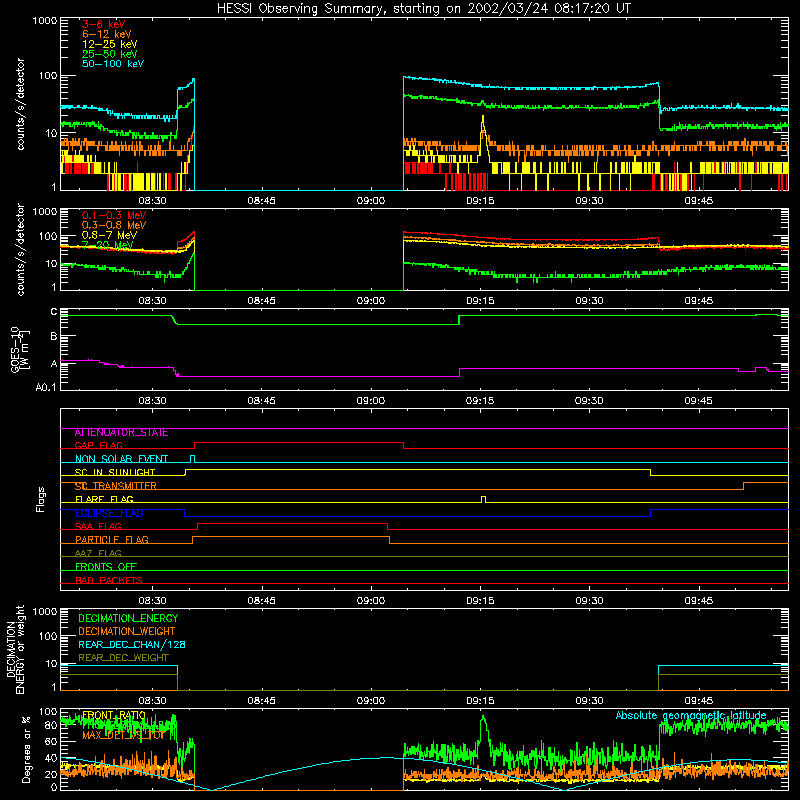Select the 09:00 tick label under the MeV panel
The image size is (800, 800).
(371, 301)
